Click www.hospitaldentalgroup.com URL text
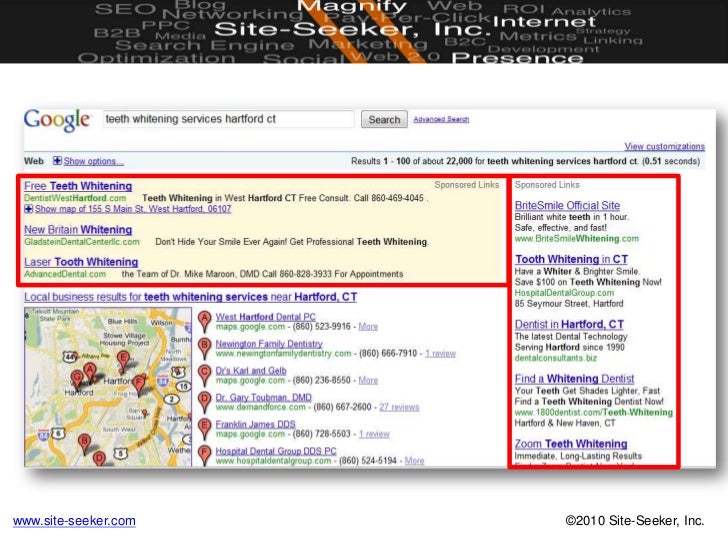 (x=273, y=461)
